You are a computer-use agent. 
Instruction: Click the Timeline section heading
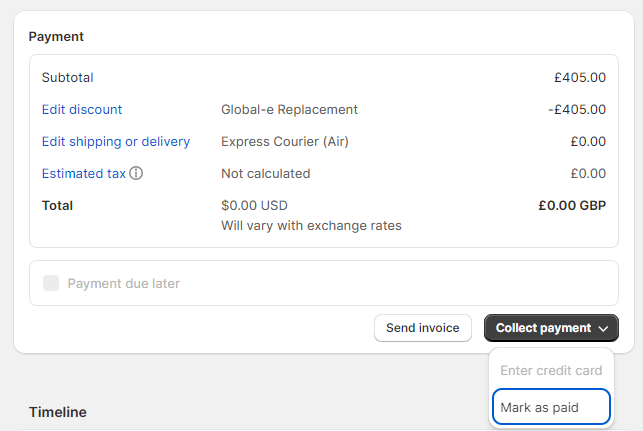[x=58, y=412]
